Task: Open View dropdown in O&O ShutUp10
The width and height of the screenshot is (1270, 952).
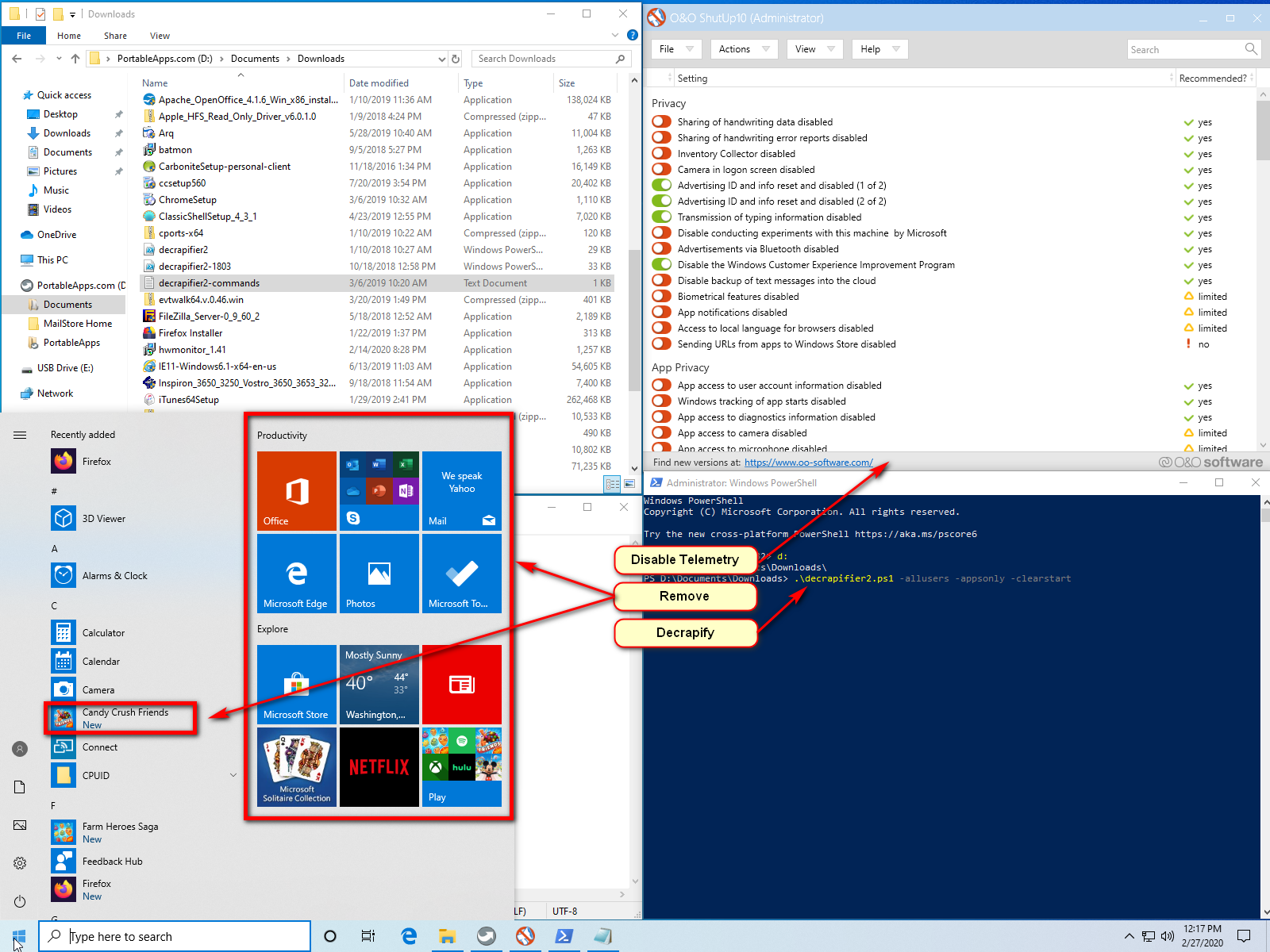Action: (815, 49)
